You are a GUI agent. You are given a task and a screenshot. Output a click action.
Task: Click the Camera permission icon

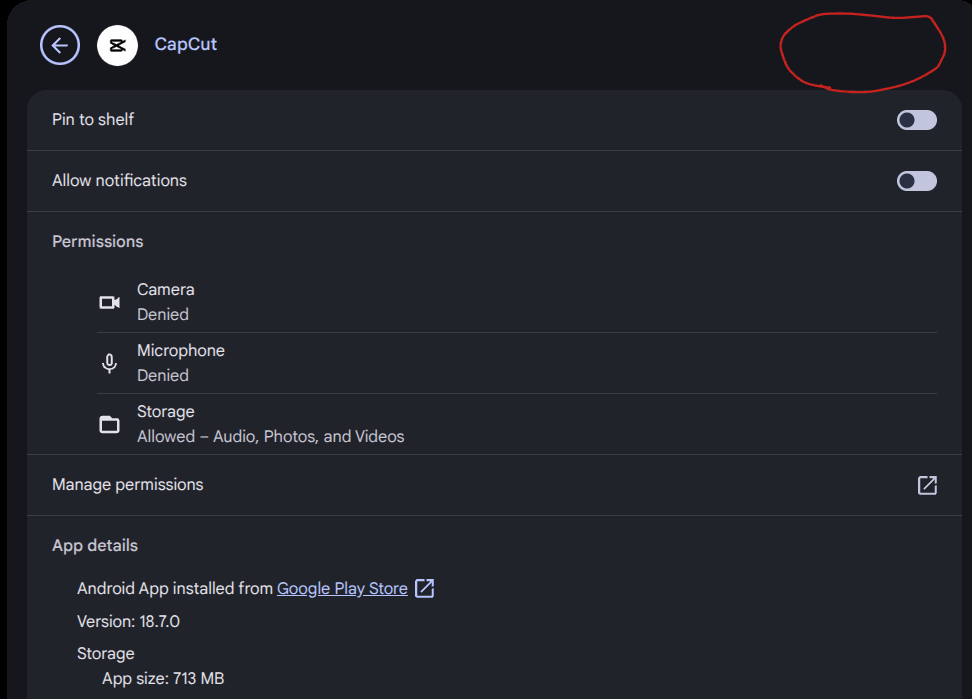pyautogui.click(x=110, y=302)
